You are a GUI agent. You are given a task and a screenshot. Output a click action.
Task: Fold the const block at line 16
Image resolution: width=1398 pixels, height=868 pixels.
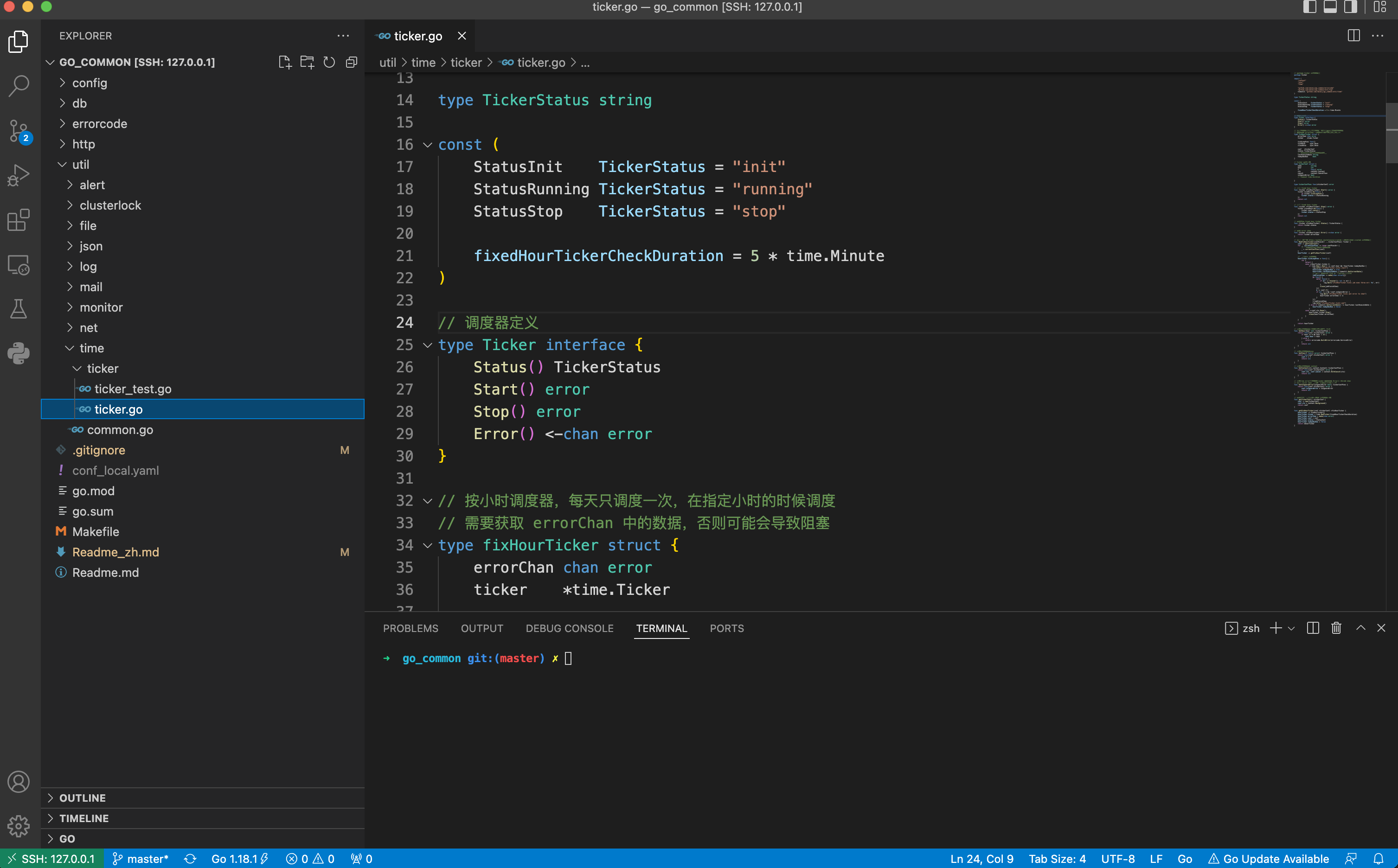point(427,145)
